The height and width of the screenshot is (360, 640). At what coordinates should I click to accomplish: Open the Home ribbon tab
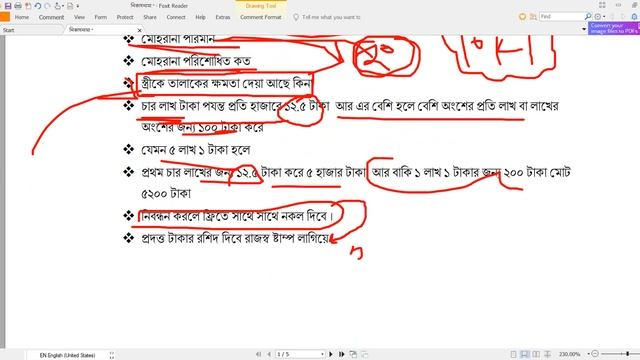pos(22,17)
